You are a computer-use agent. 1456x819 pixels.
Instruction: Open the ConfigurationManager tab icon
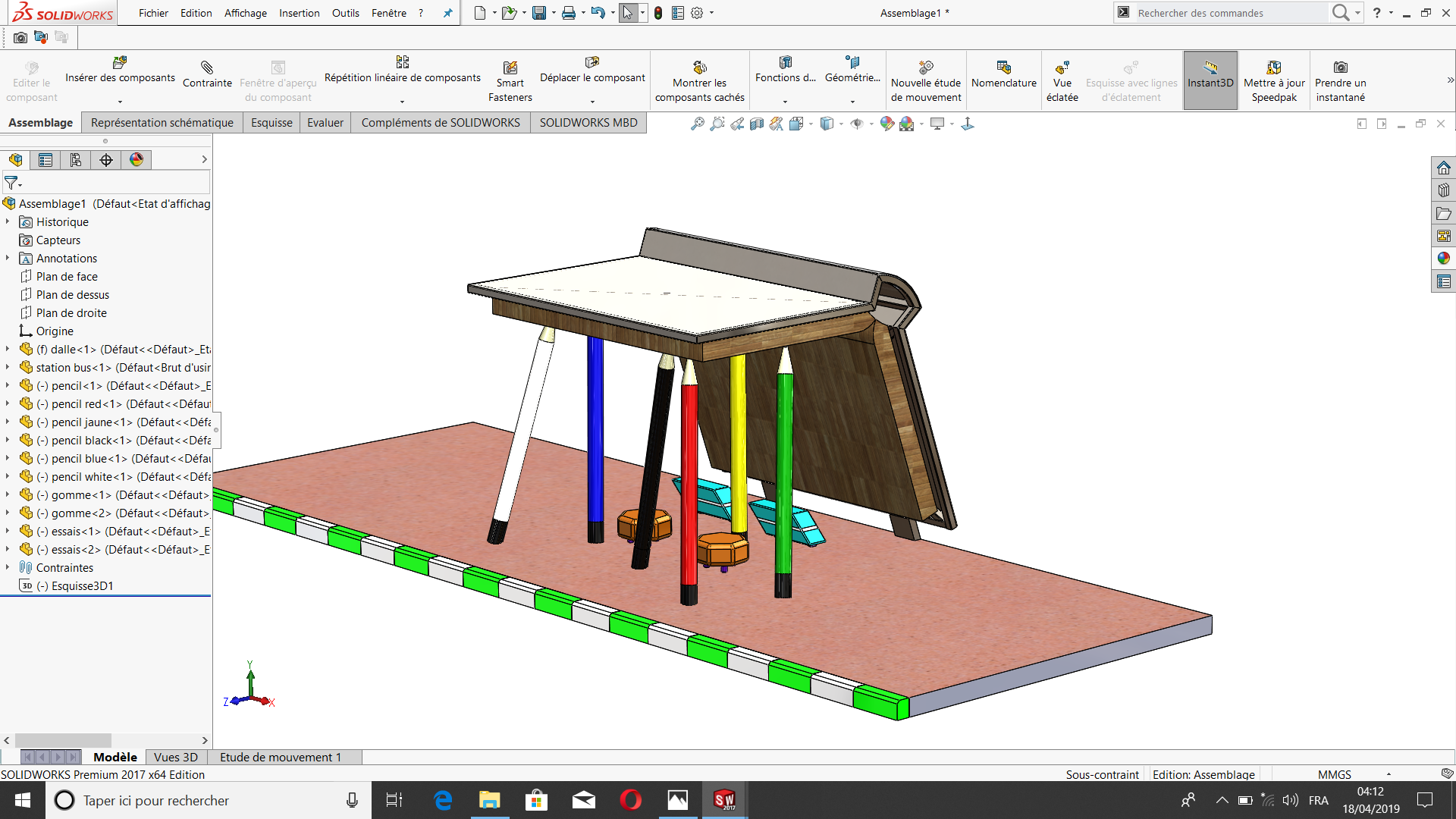(x=76, y=160)
